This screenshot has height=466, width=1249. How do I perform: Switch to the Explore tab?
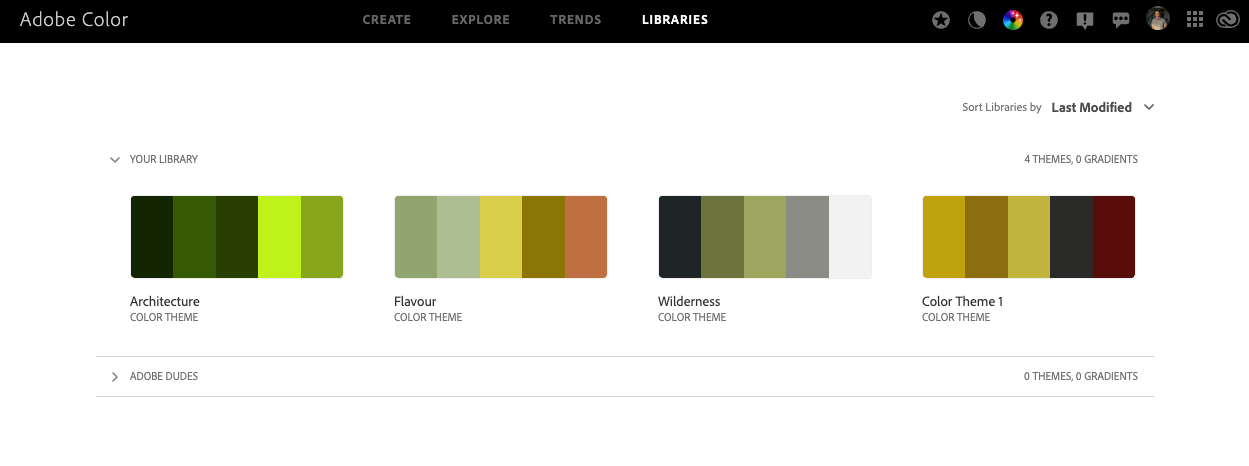[480, 20]
